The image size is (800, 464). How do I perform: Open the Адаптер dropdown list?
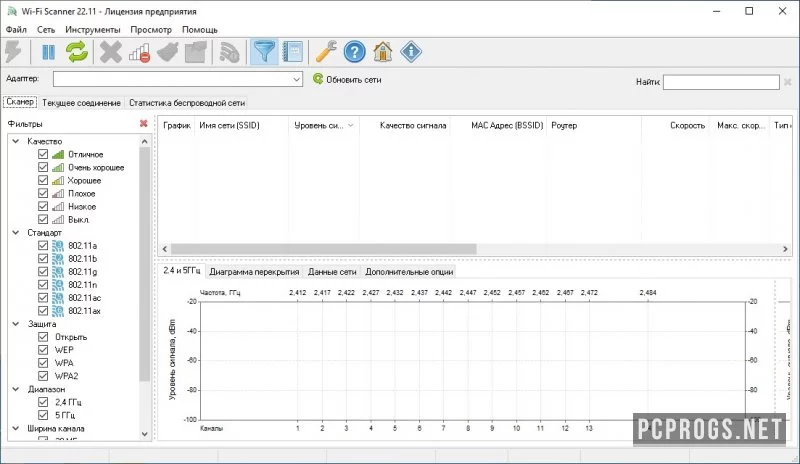point(296,79)
